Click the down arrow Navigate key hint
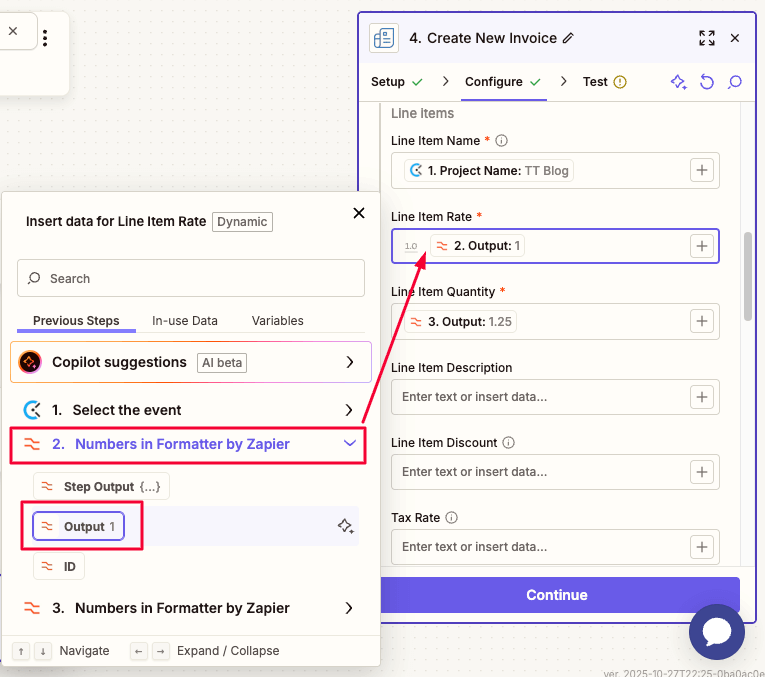765x677 pixels. (x=43, y=651)
